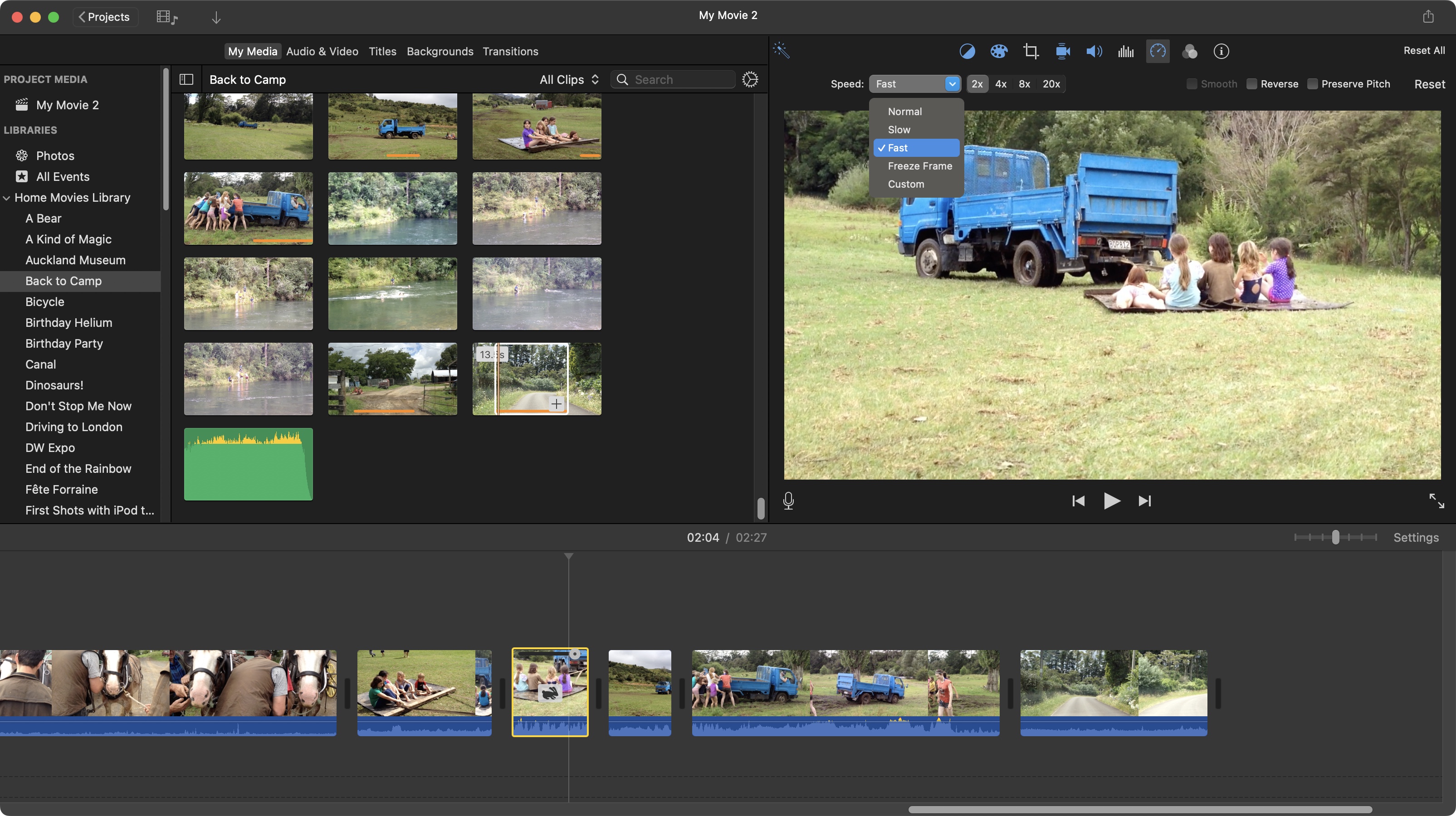Image resolution: width=1456 pixels, height=816 pixels.
Task: Set speed multiplier to 4x
Action: (1001, 83)
